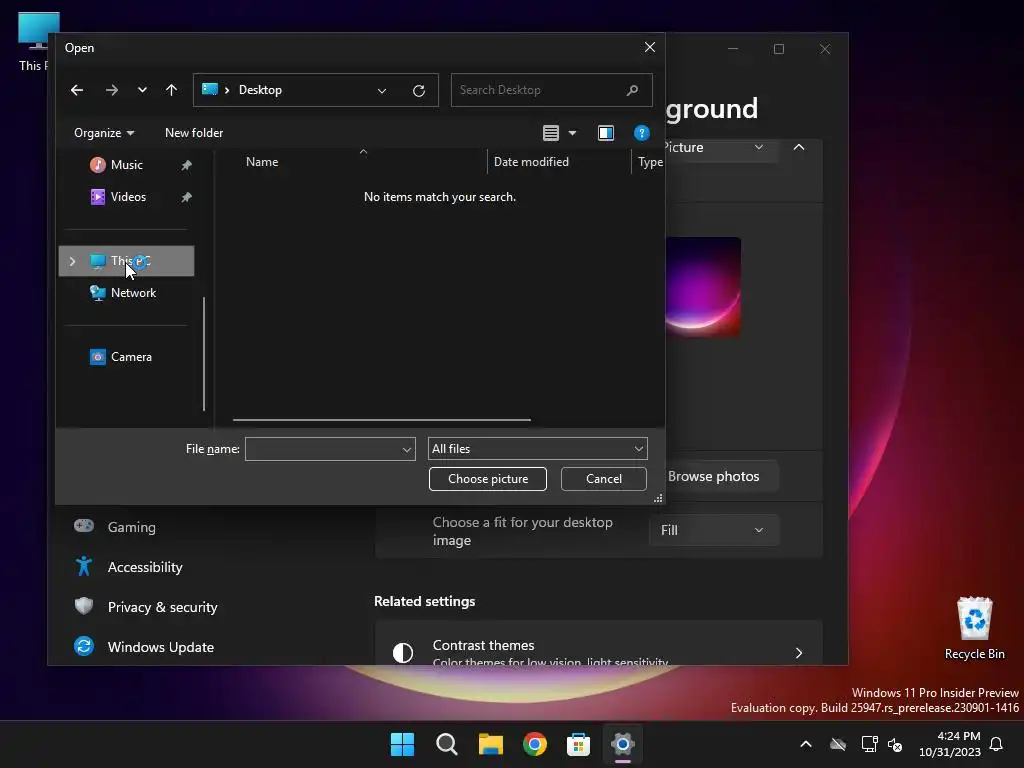Viewport: 1024px width, 768px height.
Task: Toggle the preview pane
Action: tap(605, 133)
